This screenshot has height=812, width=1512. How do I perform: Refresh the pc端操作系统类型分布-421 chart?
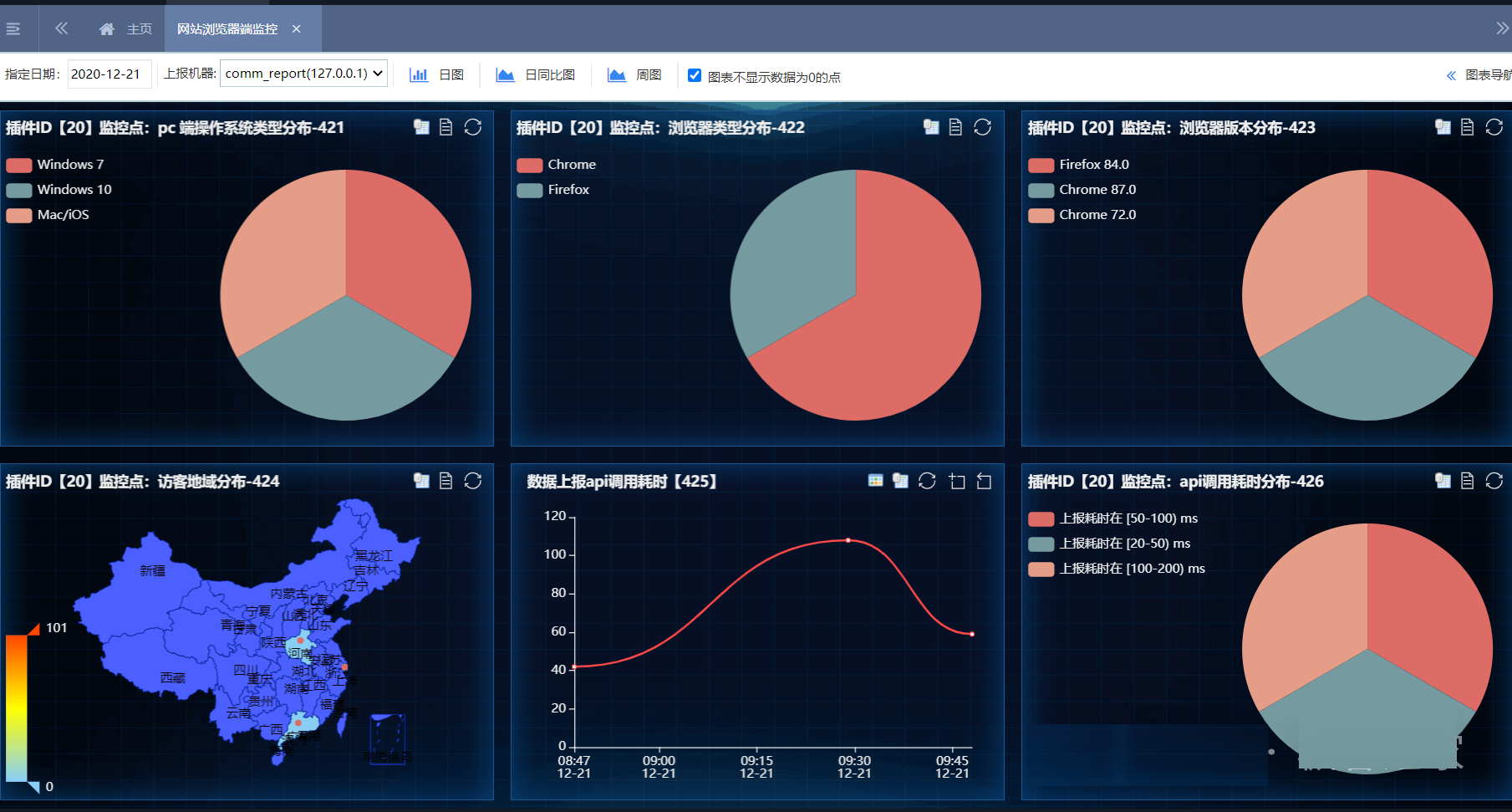tap(473, 127)
